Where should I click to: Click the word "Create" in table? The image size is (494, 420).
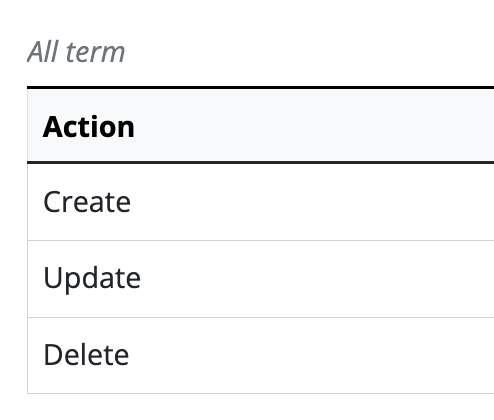pyautogui.click(x=87, y=202)
